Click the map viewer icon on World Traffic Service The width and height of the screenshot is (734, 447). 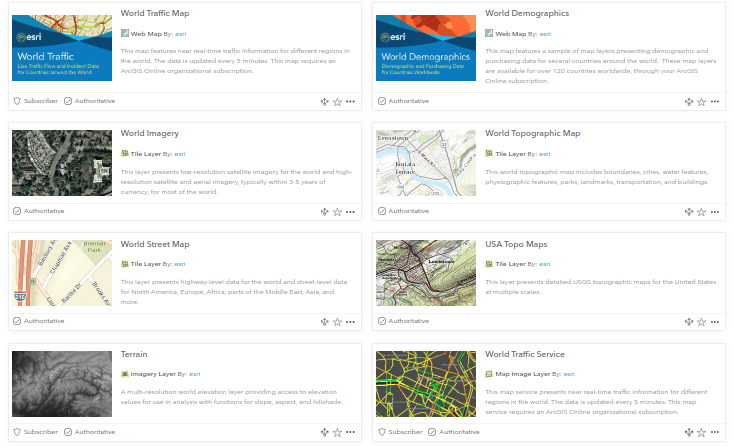(689, 433)
